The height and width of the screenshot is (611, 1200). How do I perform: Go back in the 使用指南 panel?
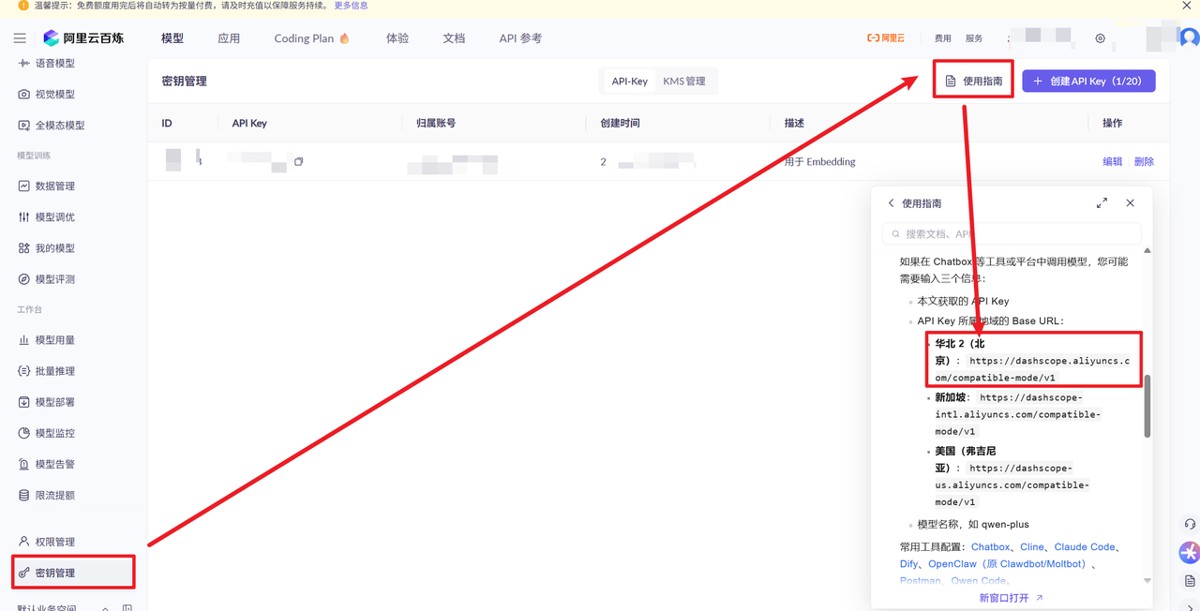tap(891, 203)
